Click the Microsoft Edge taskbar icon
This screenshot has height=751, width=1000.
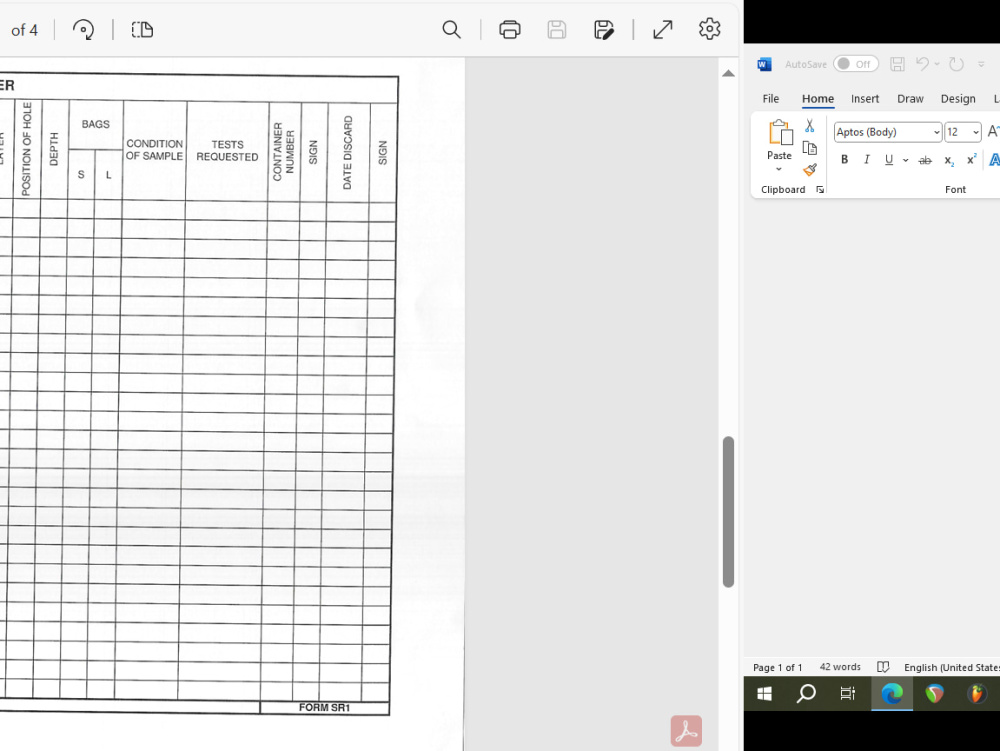coord(892,693)
